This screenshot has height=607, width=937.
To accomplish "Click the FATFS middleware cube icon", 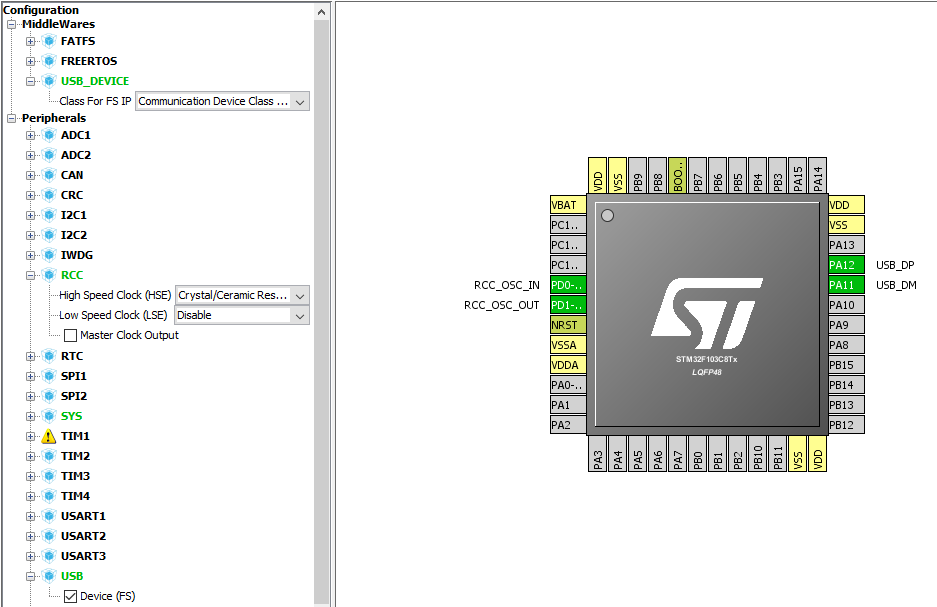I will (x=50, y=41).
